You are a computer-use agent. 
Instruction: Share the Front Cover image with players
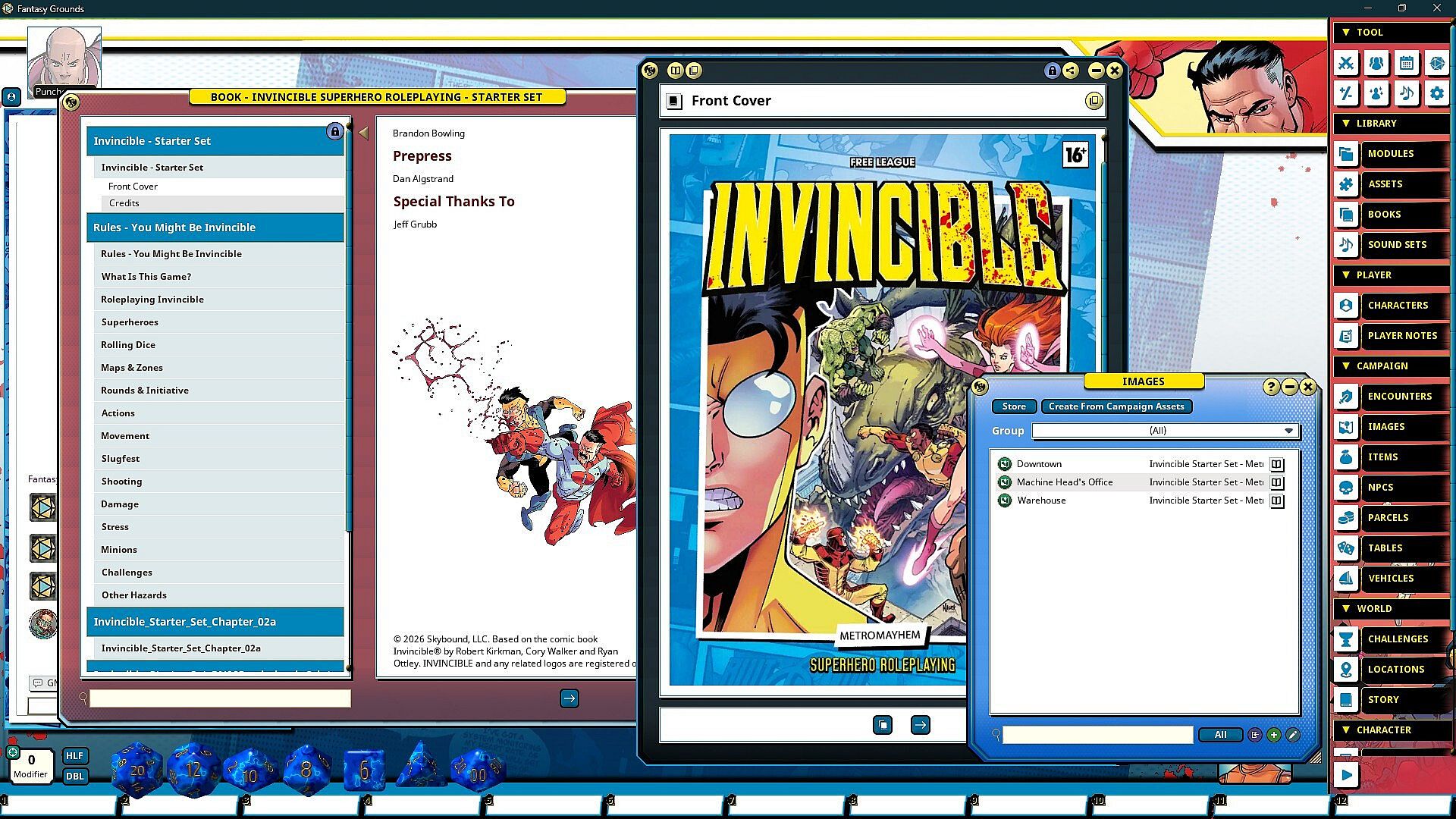click(x=1071, y=71)
